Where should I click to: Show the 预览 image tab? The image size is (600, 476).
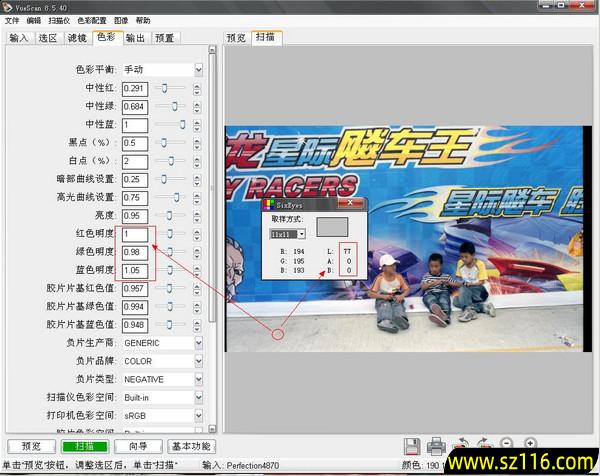(236, 38)
